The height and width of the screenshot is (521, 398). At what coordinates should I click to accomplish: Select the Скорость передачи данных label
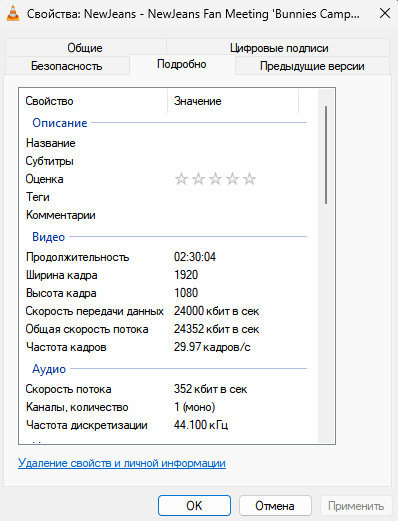tap(95, 311)
